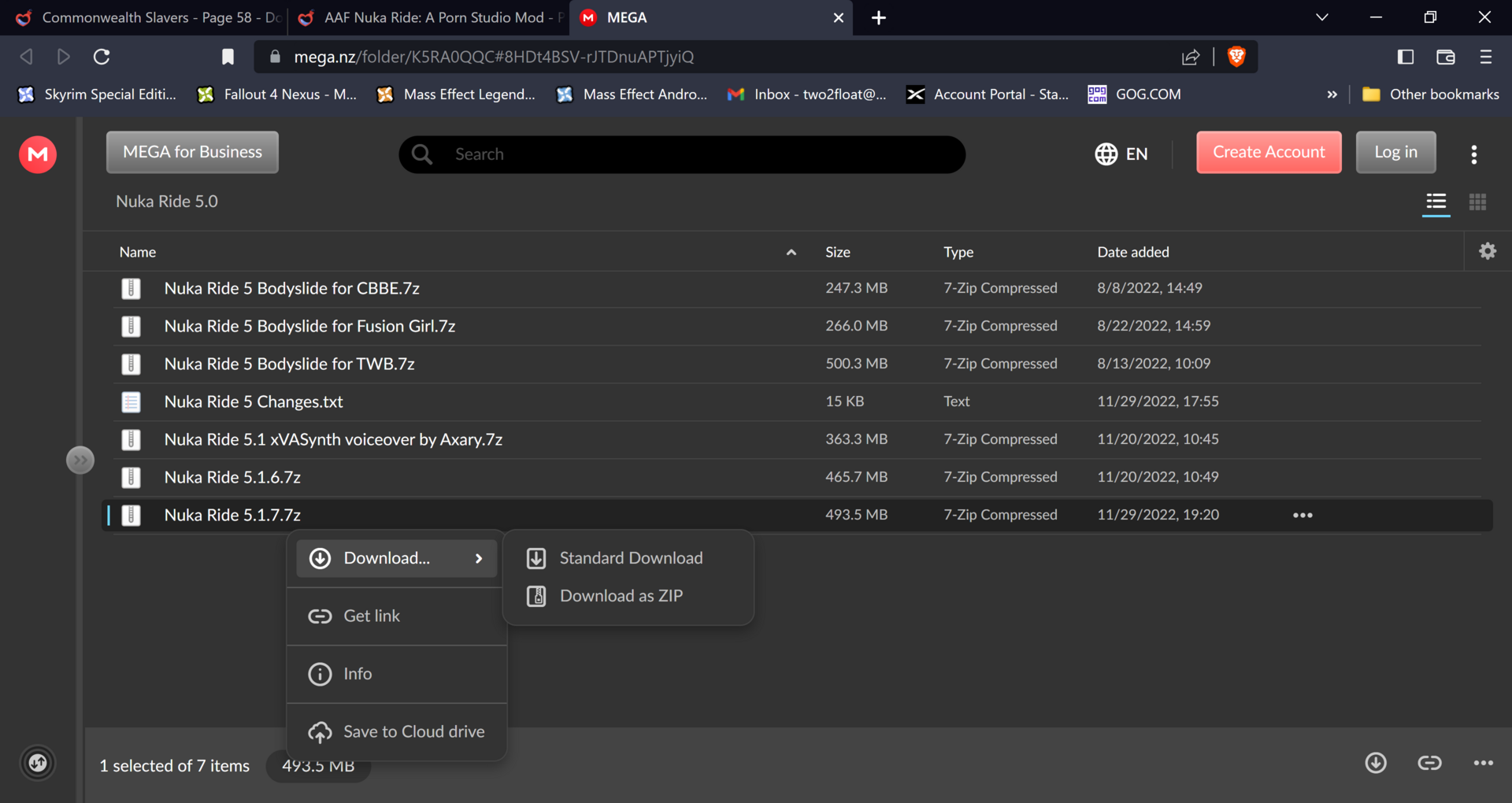Viewport: 1512px width, 803px height.
Task: Open the Brave Wallet icon
Action: point(1446,57)
